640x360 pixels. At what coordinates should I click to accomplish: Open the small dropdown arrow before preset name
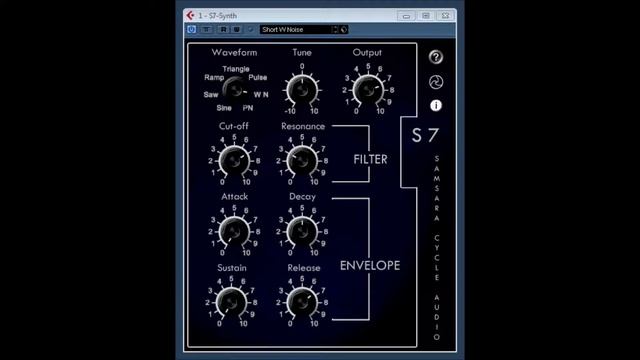tap(251, 29)
